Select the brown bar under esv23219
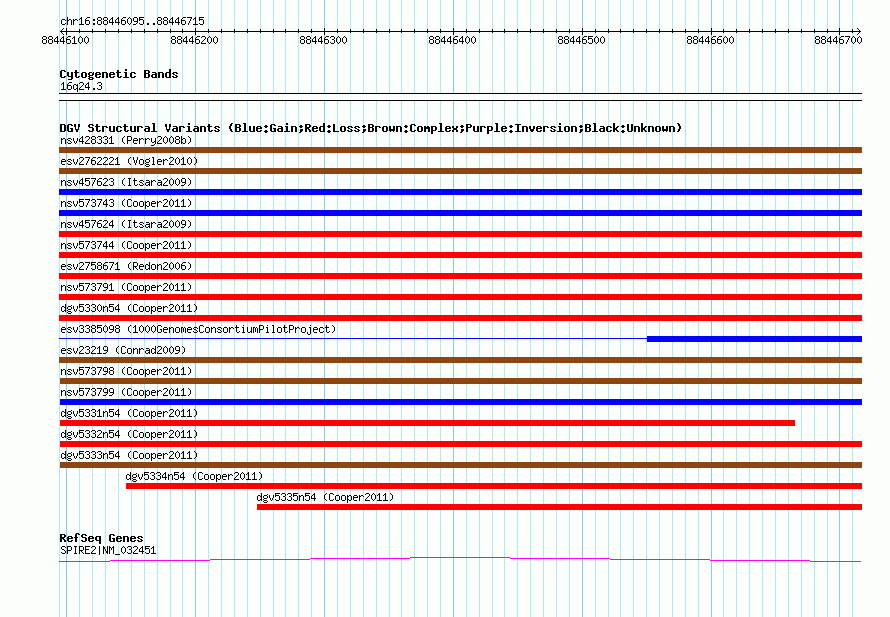 (460, 360)
